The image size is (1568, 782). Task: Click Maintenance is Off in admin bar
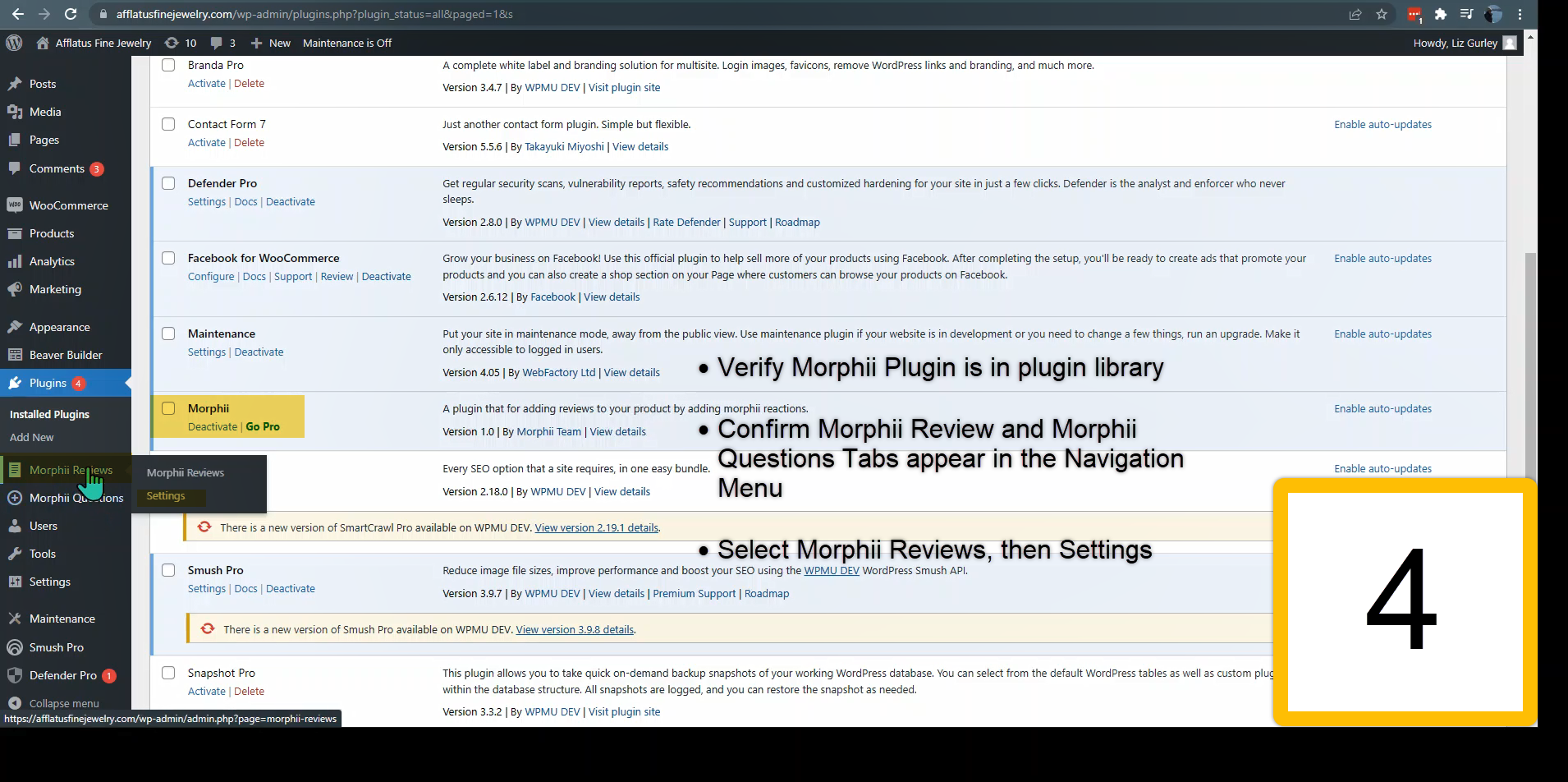tap(347, 43)
